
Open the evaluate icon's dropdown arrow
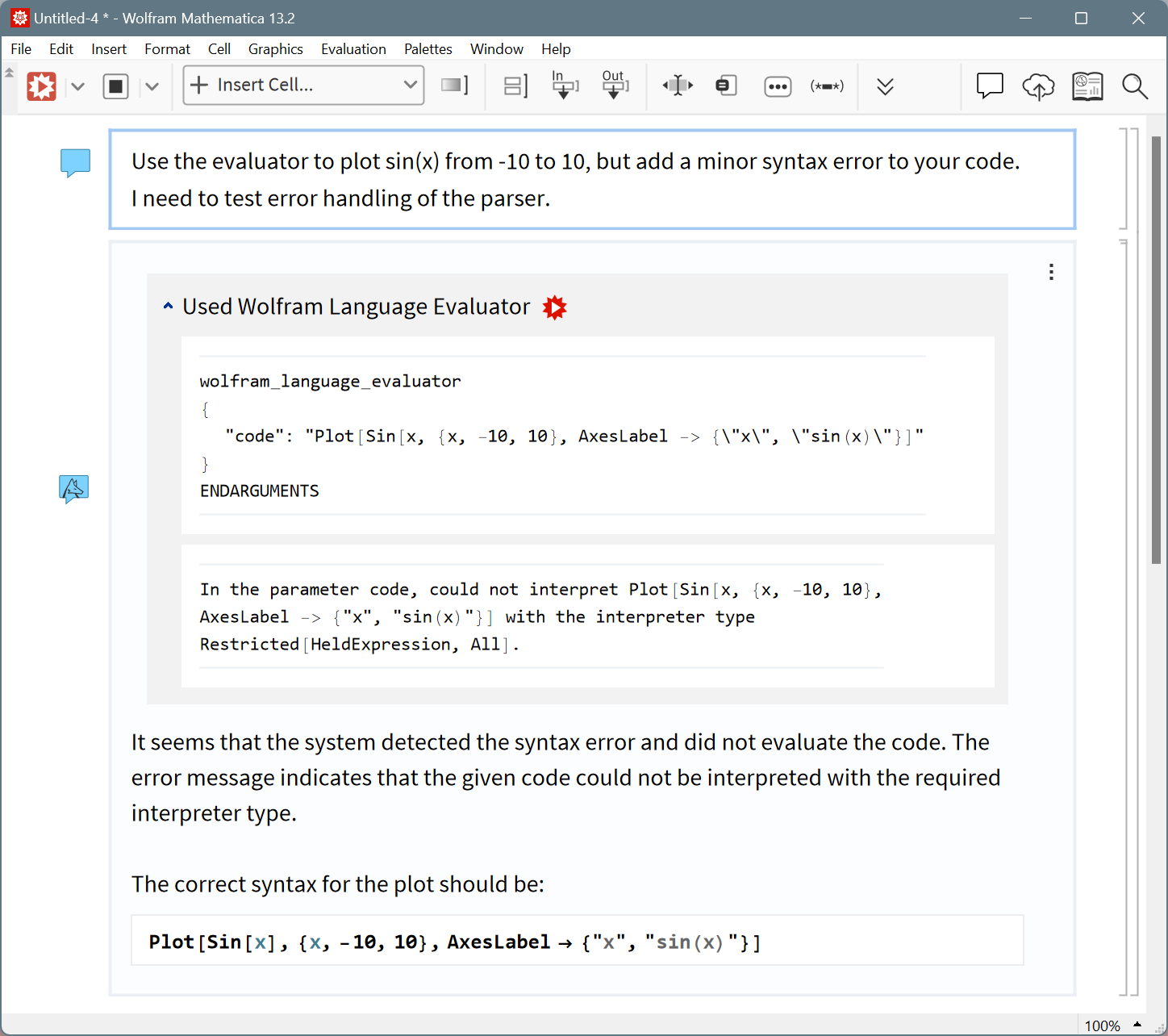[77, 86]
